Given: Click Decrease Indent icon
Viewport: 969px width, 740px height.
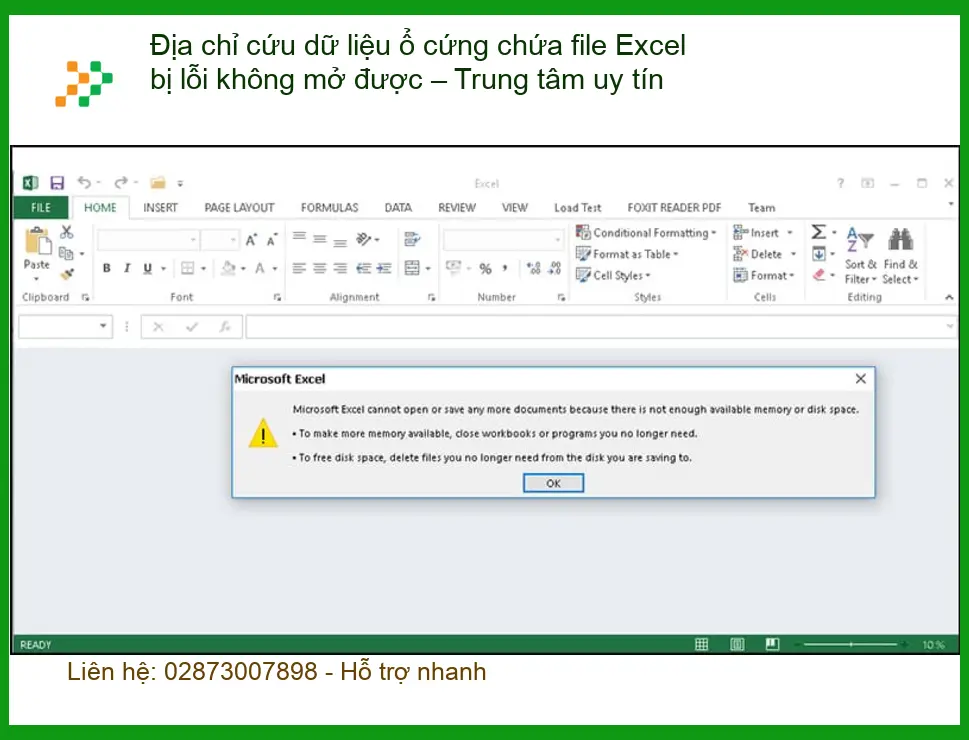Looking at the screenshot, I should pyautogui.click(x=363, y=268).
